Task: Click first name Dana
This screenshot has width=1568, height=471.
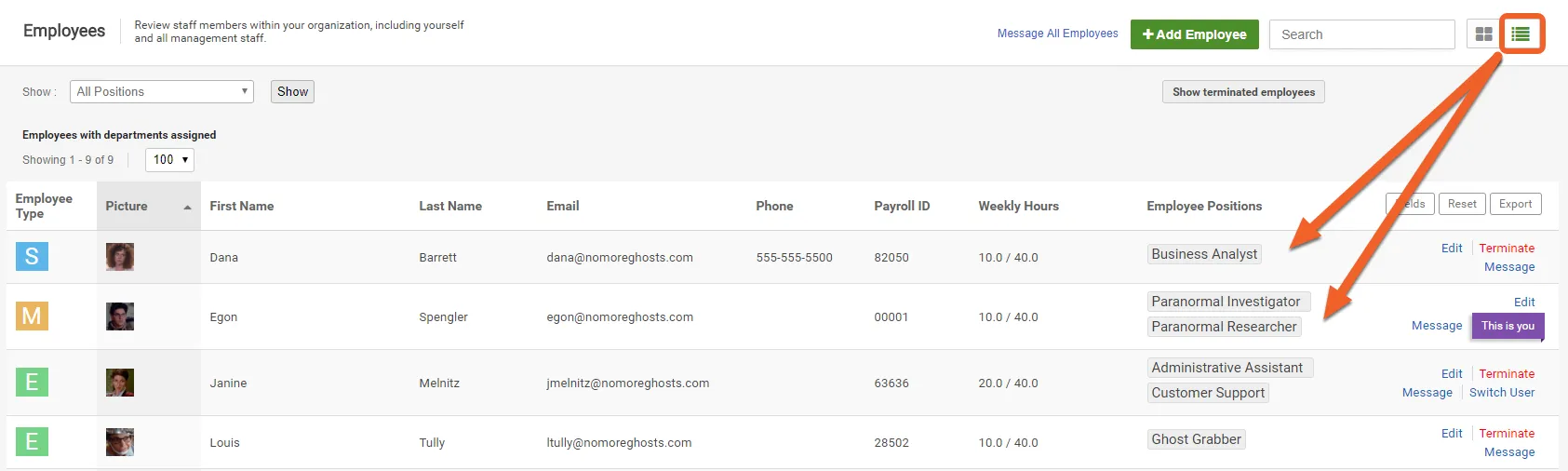Action: (x=224, y=257)
